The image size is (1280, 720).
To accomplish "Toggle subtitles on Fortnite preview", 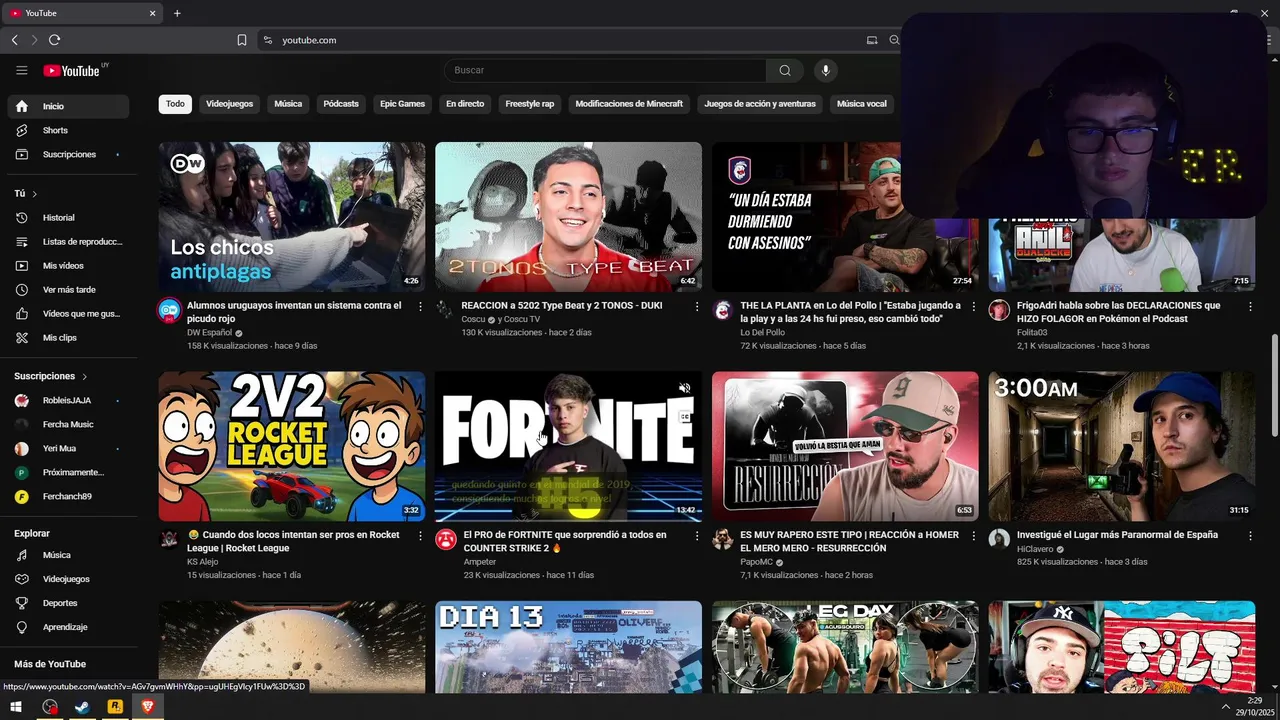I will tap(685, 417).
